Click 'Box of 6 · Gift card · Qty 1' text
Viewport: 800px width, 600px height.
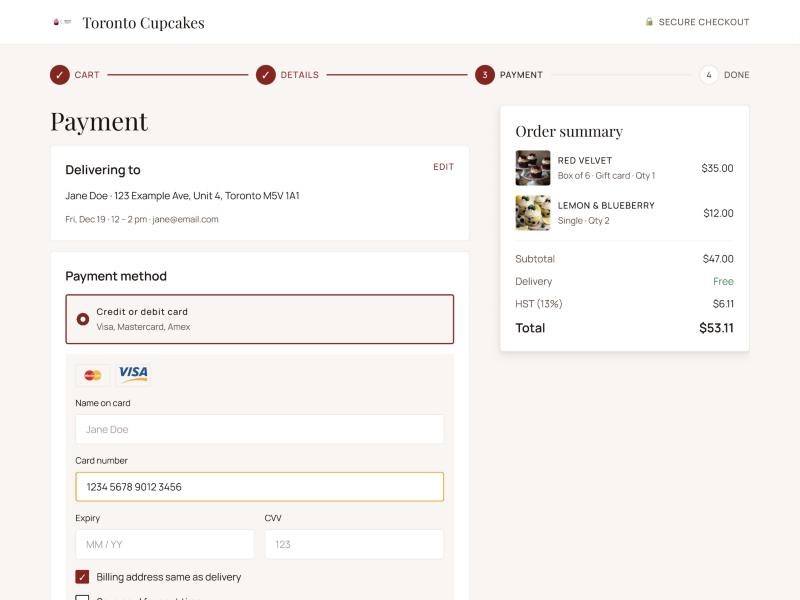pyautogui.click(x=606, y=176)
